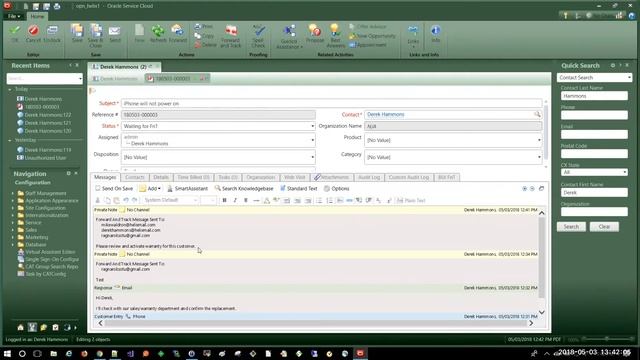Click the Propose ribbon icon

tap(315, 33)
